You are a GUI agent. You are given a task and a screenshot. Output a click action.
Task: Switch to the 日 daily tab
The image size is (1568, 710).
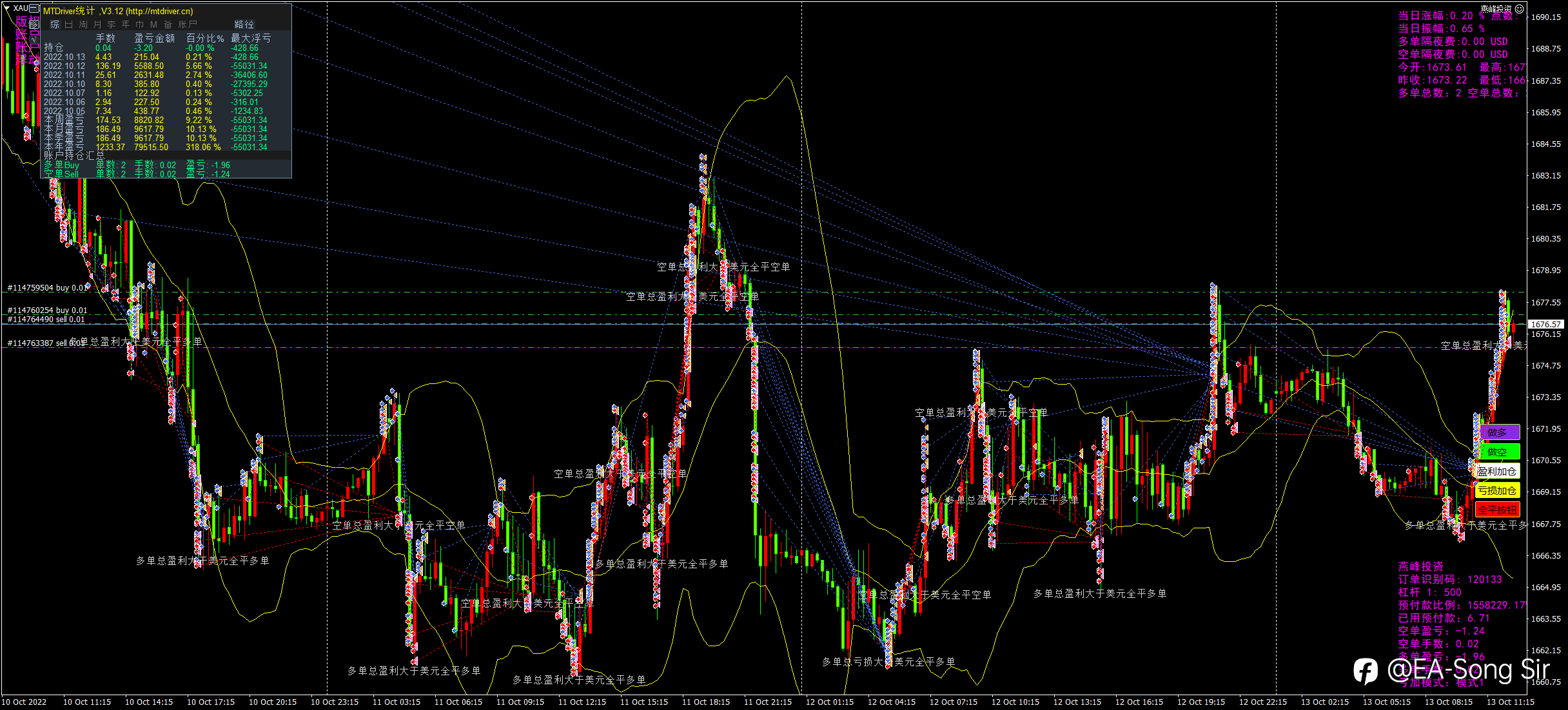click(69, 24)
